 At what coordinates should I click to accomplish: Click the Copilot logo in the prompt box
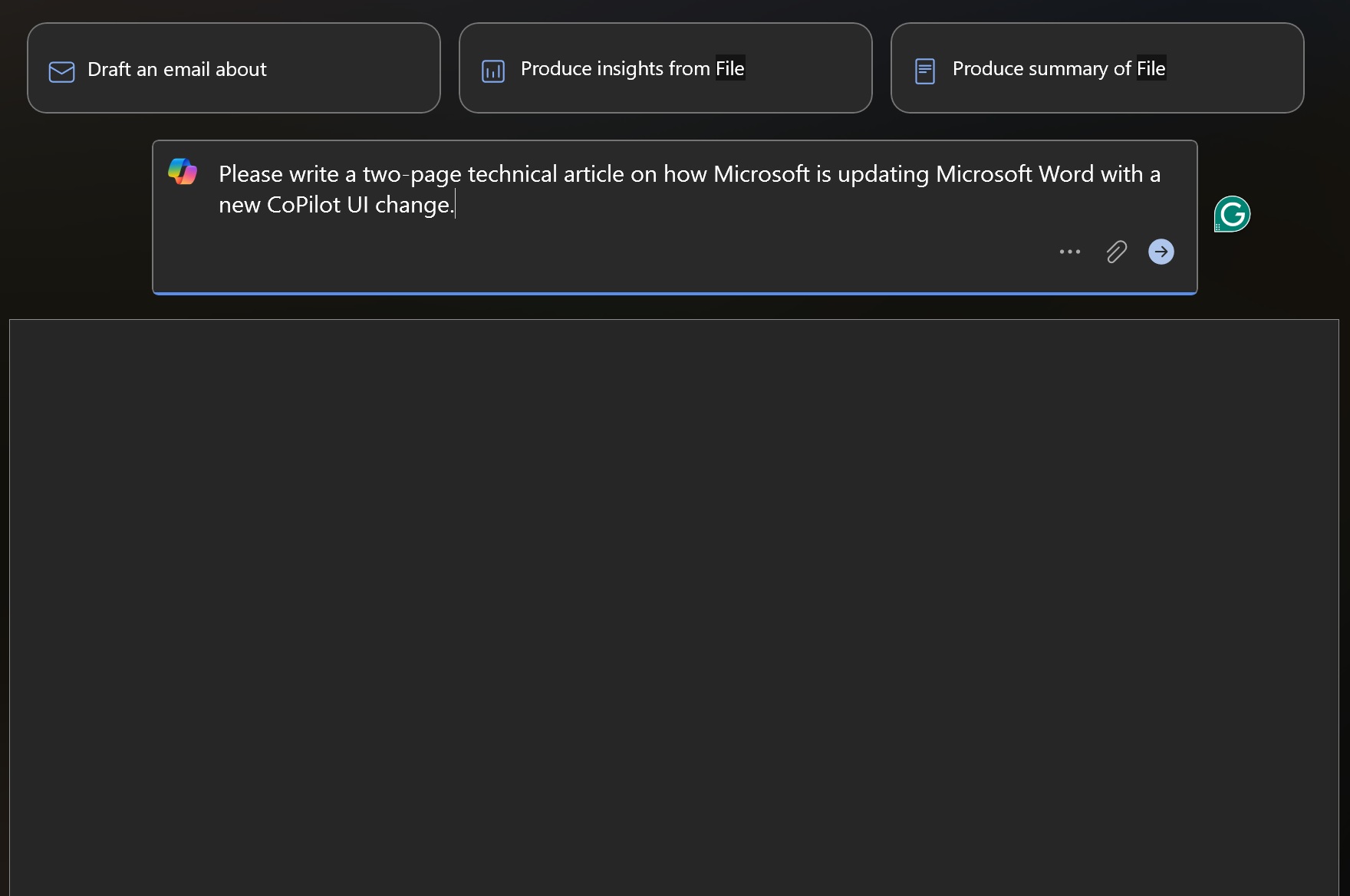183,172
